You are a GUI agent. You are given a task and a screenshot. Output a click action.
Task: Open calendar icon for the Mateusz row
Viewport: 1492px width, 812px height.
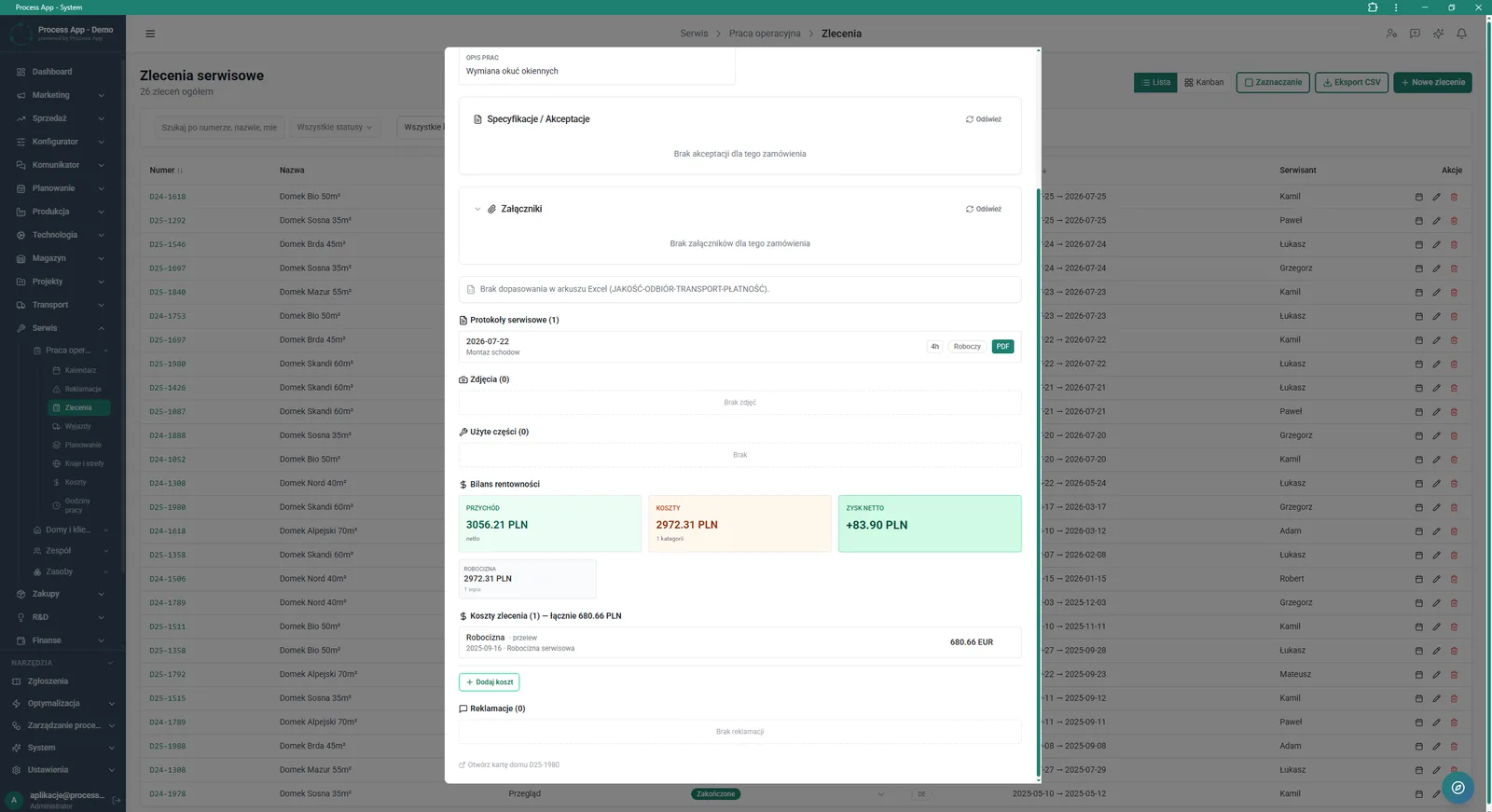[1419, 674]
